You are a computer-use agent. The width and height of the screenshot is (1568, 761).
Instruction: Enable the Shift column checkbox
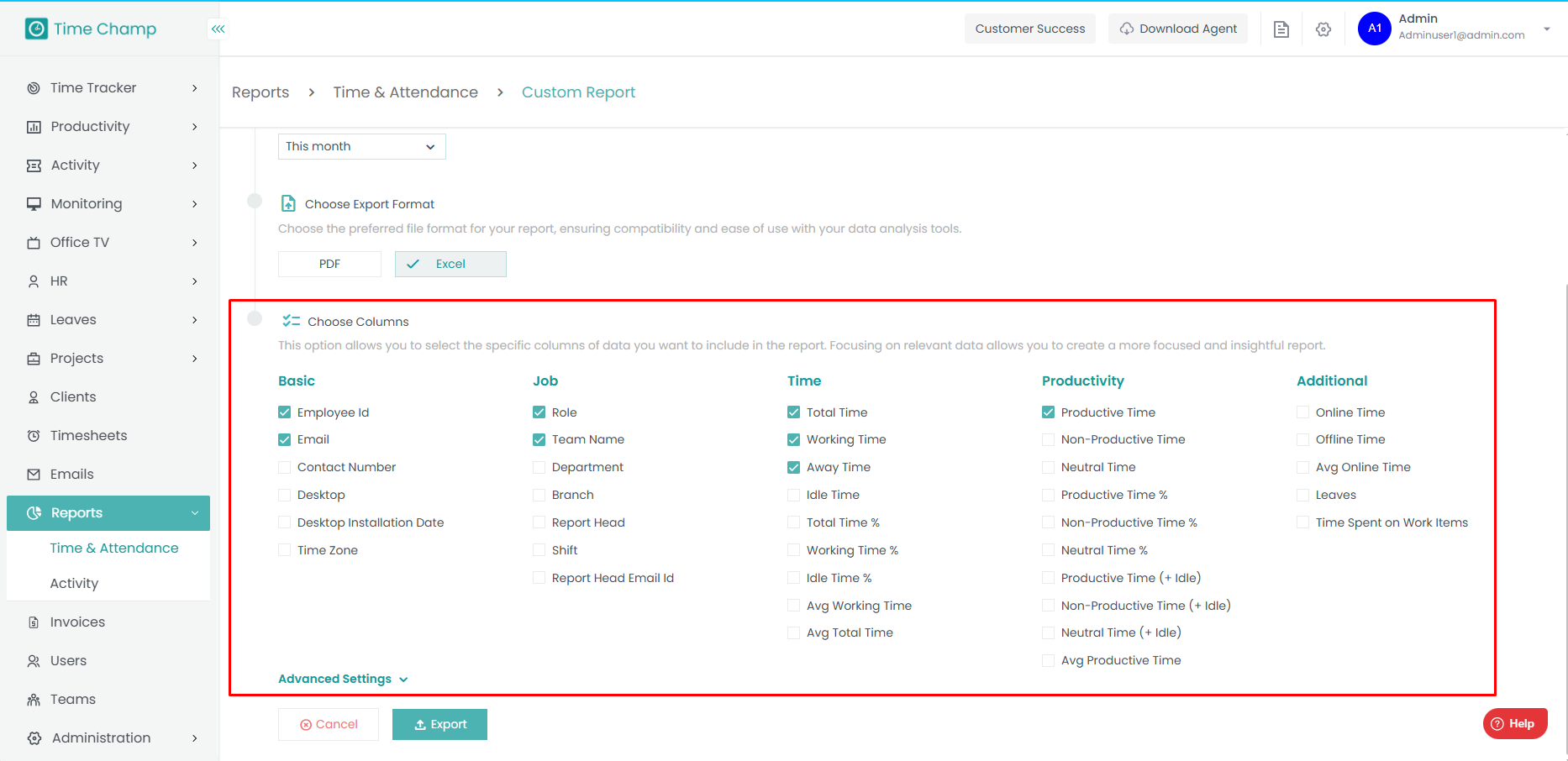[539, 550]
